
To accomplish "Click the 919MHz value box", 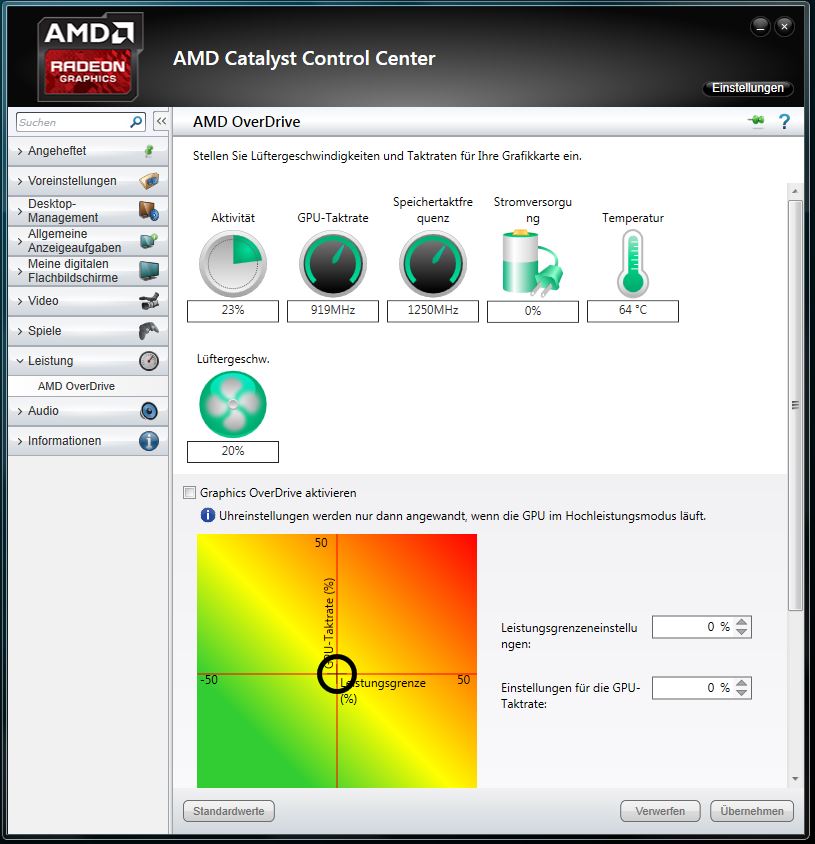I will (333, 311).
